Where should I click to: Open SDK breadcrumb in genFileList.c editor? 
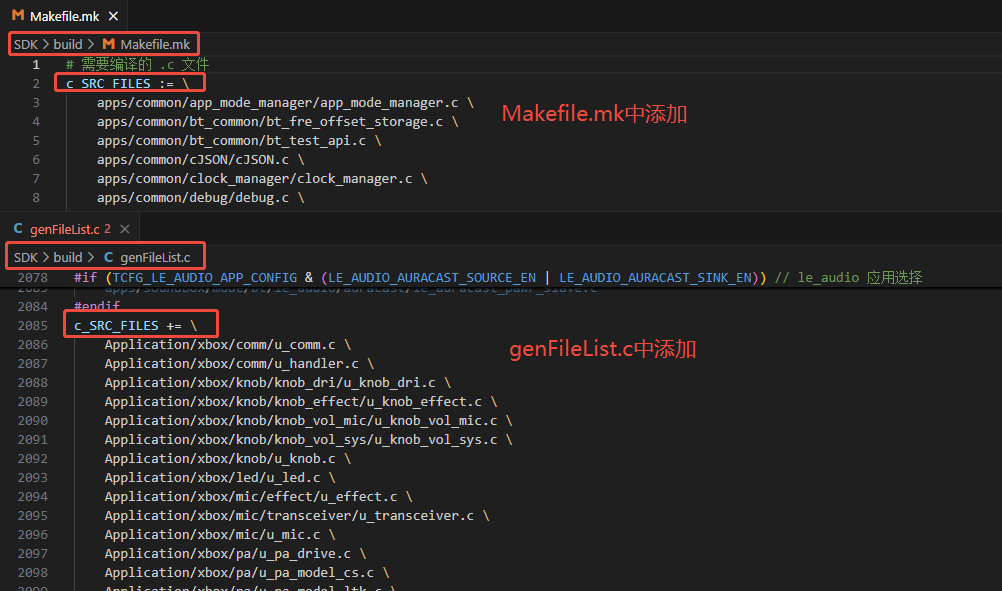point(26,257)
